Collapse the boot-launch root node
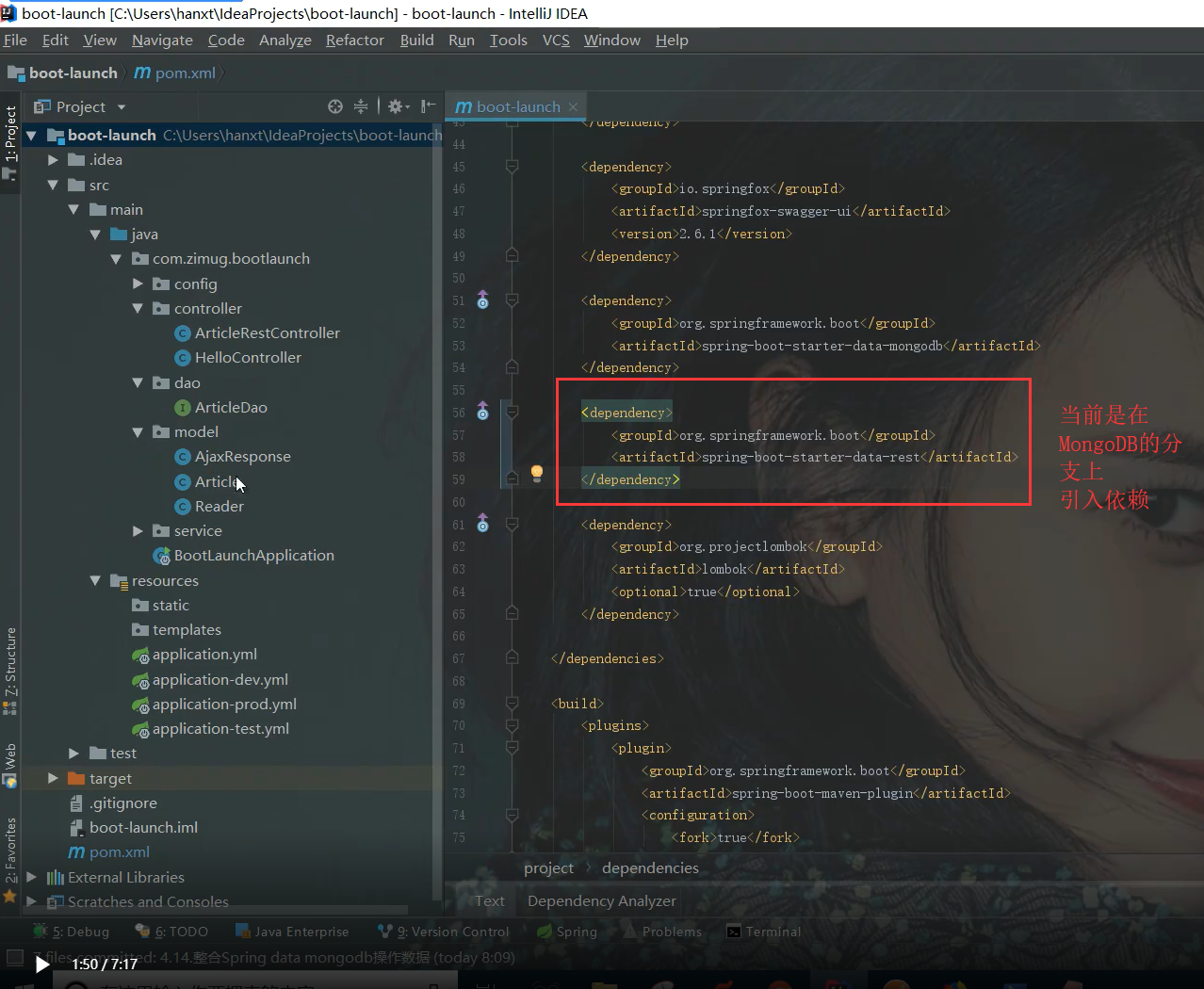The width and height of the screenshot is (1204, 989). tap(31, 135)
